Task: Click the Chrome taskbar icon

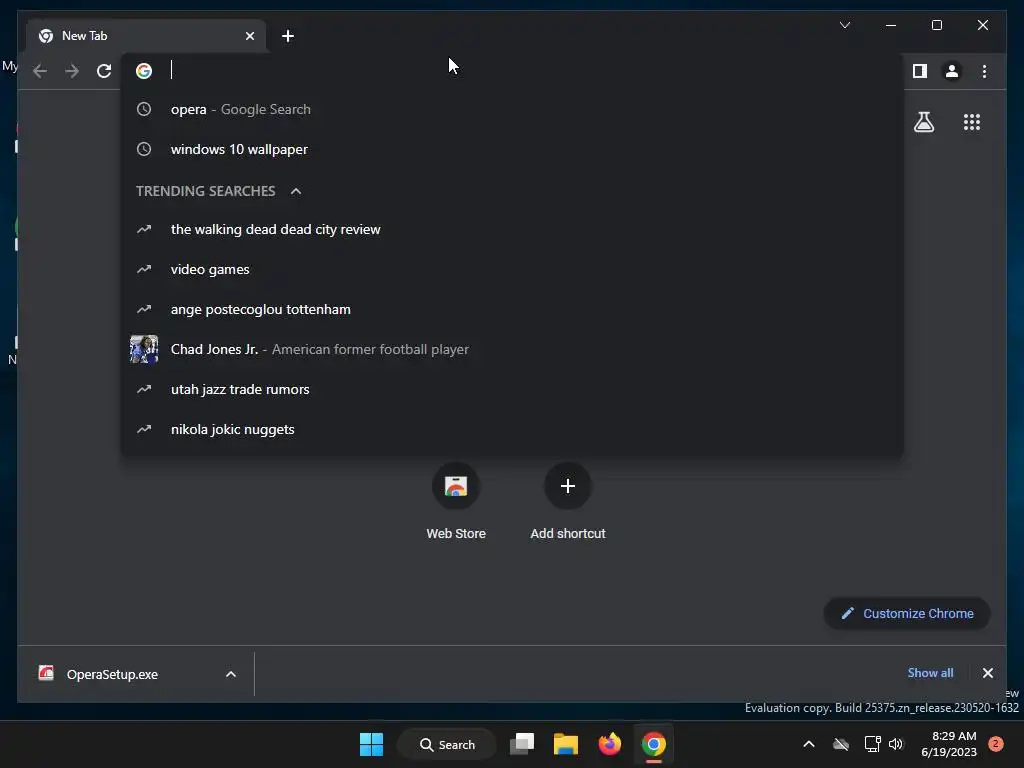Action: pos(653,744)
